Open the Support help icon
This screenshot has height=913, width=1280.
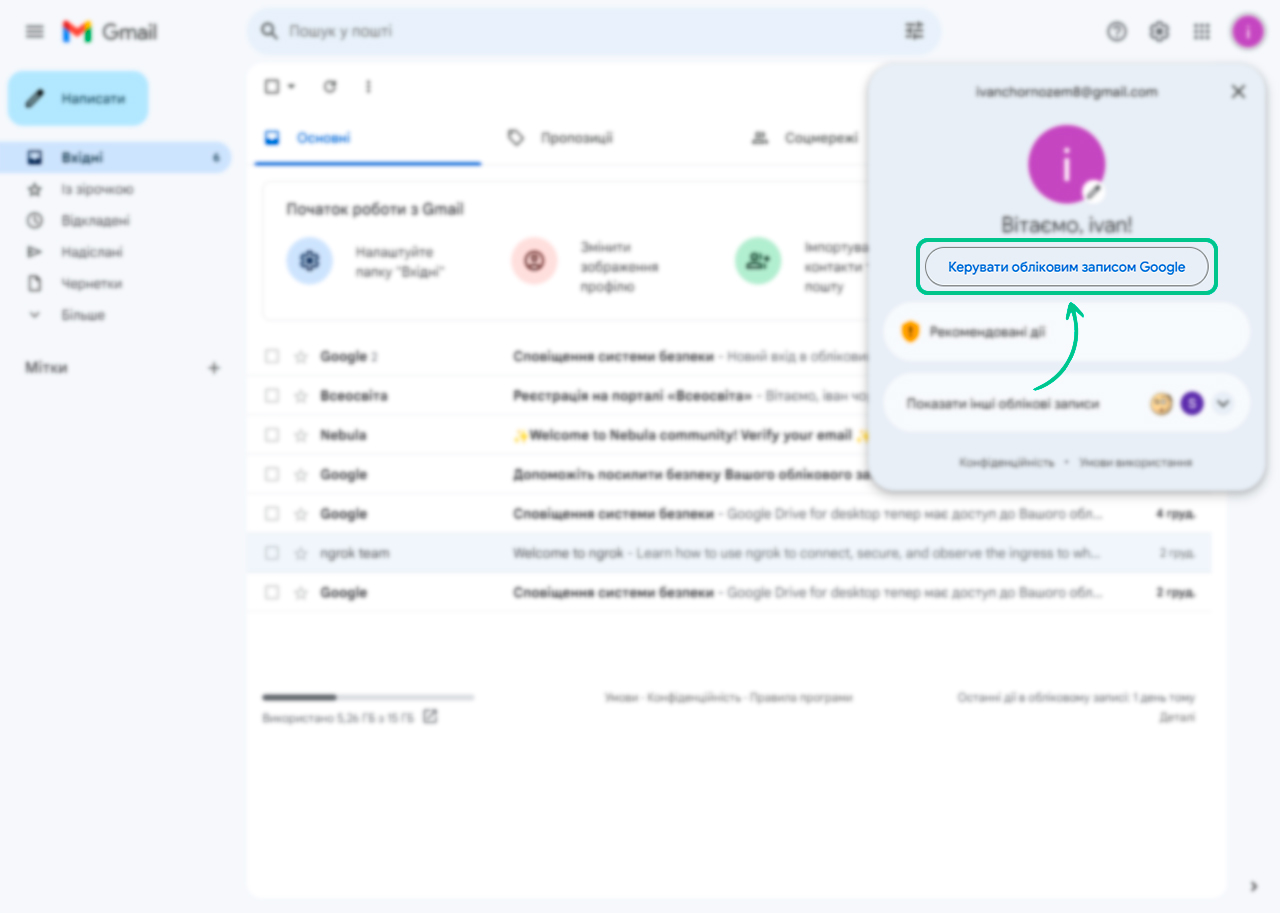click(x=1116, y=32)
